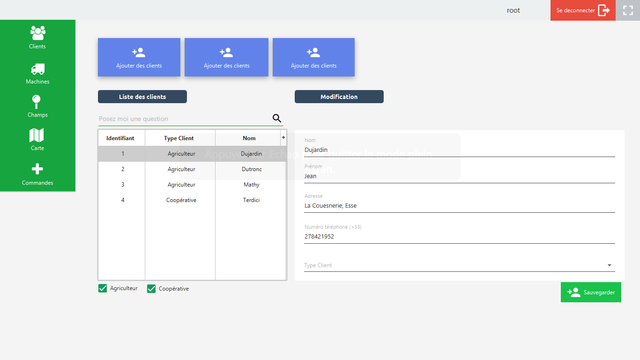Select the Dutronc row in client table
The height and width of the screenshot is (360, 640).
pyautogui.click(x=192, y=169)
